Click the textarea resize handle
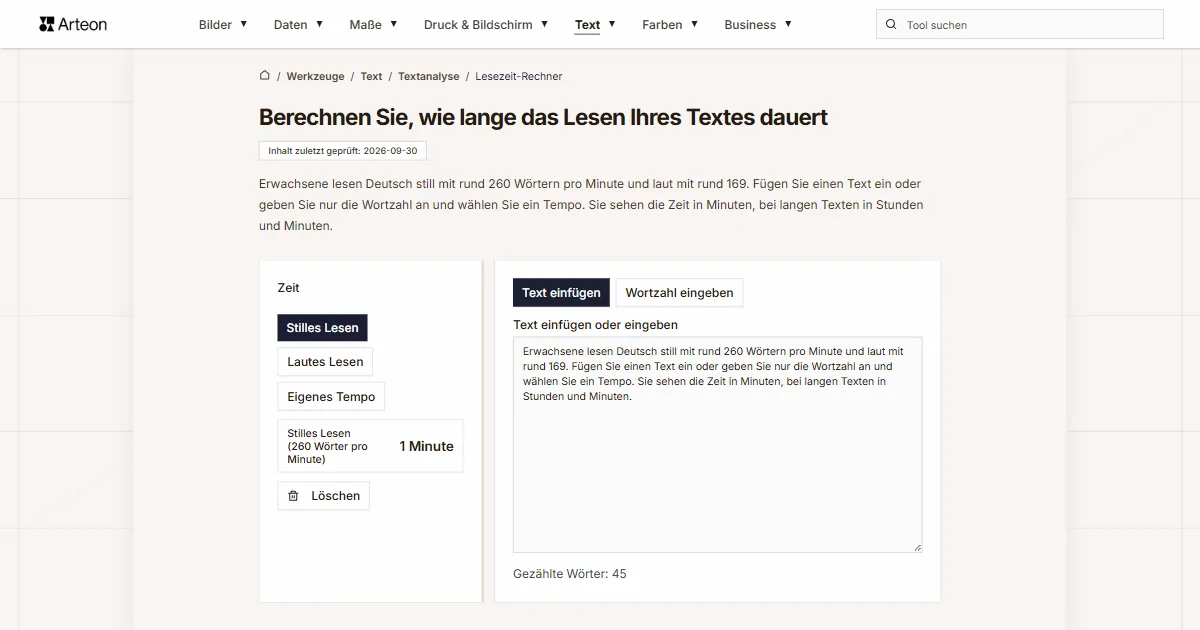This screenshot has height=630, width=1200. click(917, 547)
